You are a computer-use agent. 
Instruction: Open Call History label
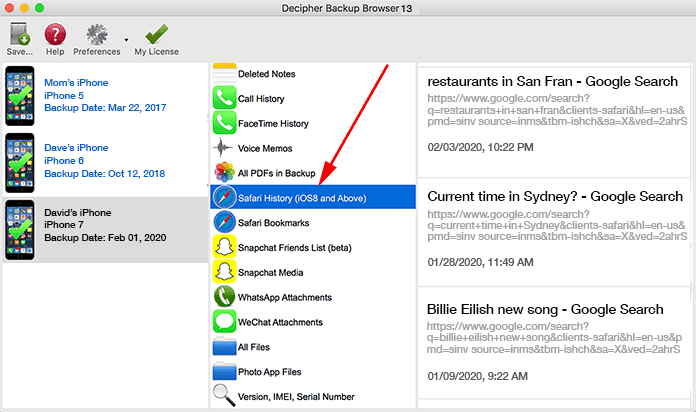[x=261, y=99]
